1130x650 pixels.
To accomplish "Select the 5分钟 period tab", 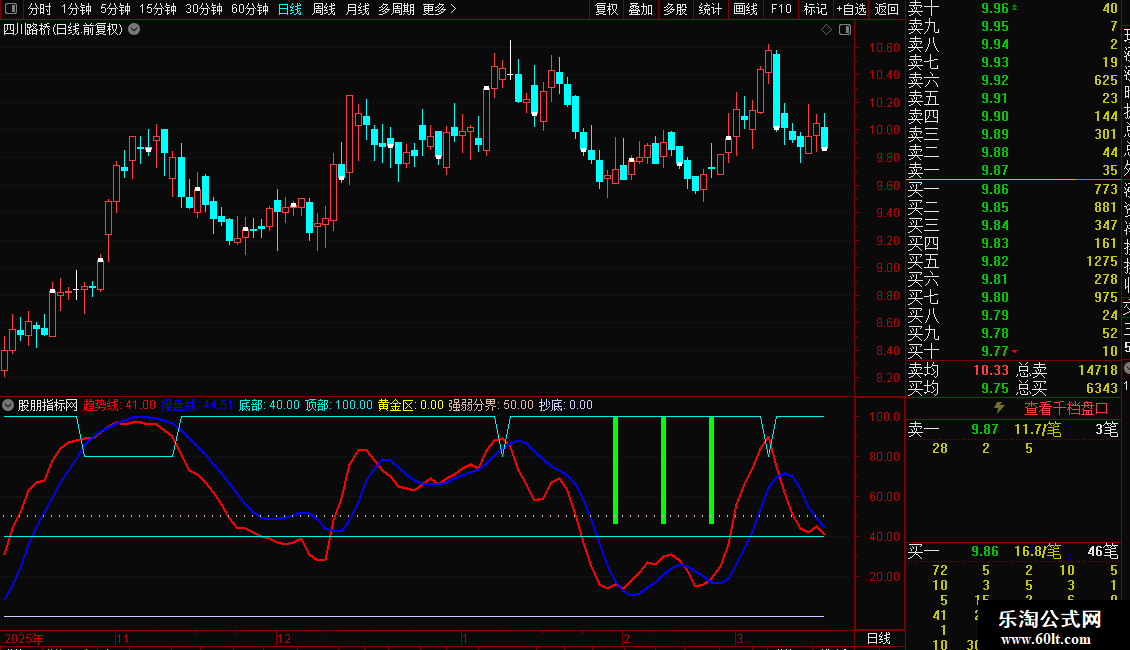I will point(115,9).
